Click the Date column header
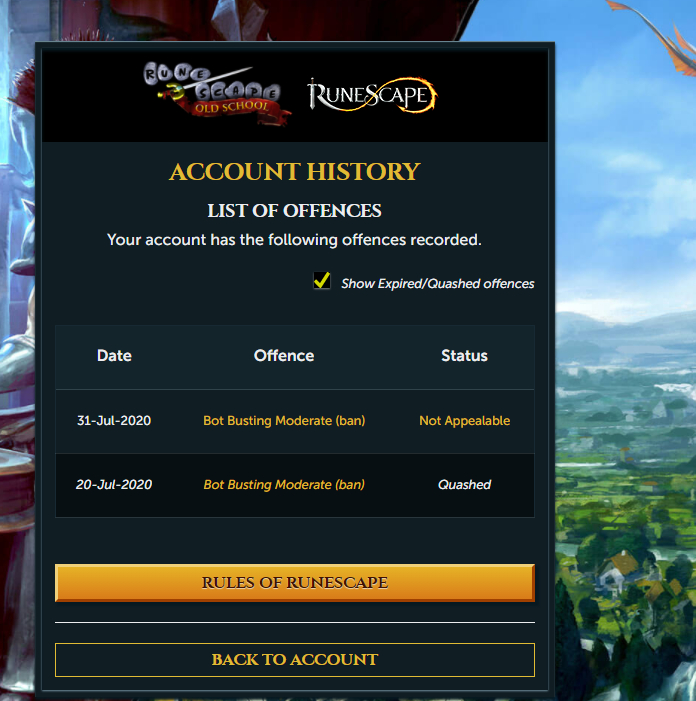 pos(114,355)
